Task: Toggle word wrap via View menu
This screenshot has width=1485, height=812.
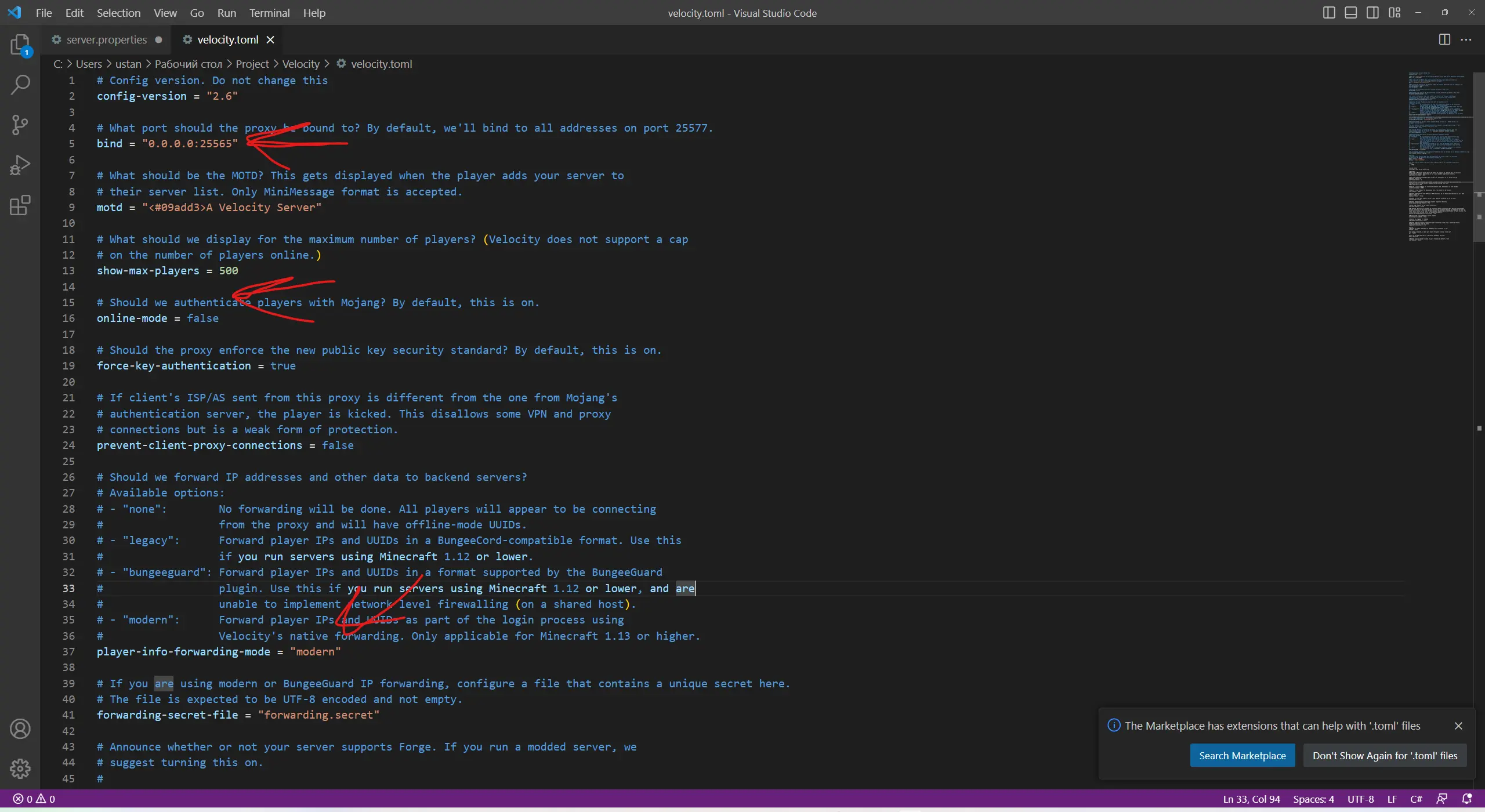Action: point(163,13)
